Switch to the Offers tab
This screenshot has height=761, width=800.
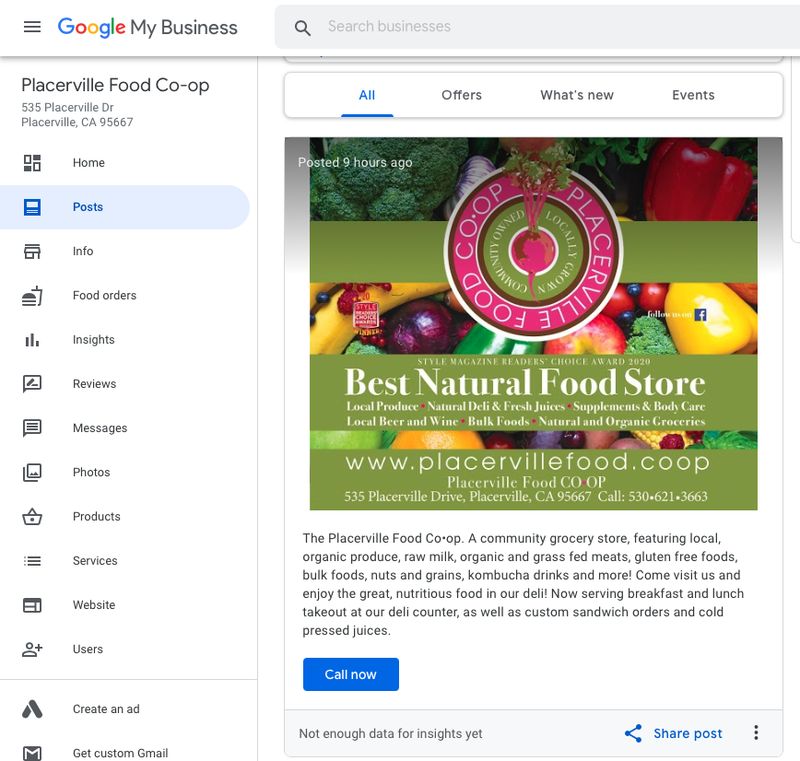462,95
